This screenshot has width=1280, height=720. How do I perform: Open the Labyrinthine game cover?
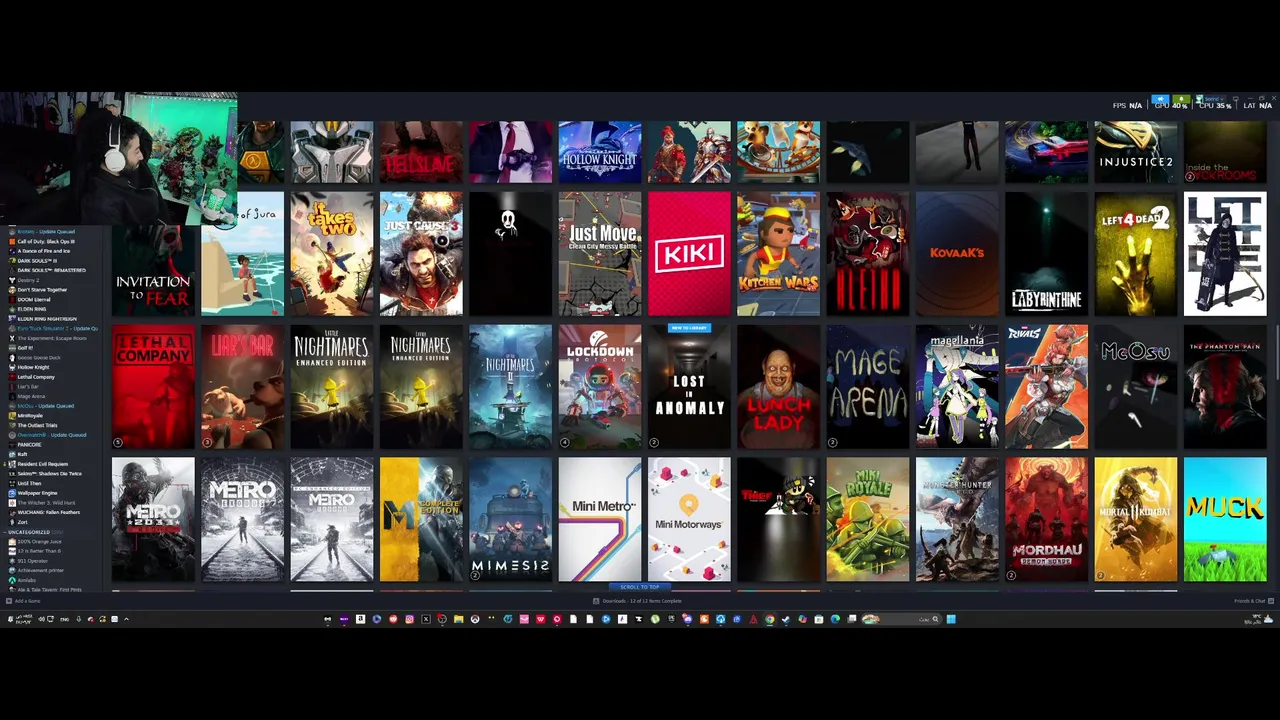pyautogui.click(x=1046, y=254)
